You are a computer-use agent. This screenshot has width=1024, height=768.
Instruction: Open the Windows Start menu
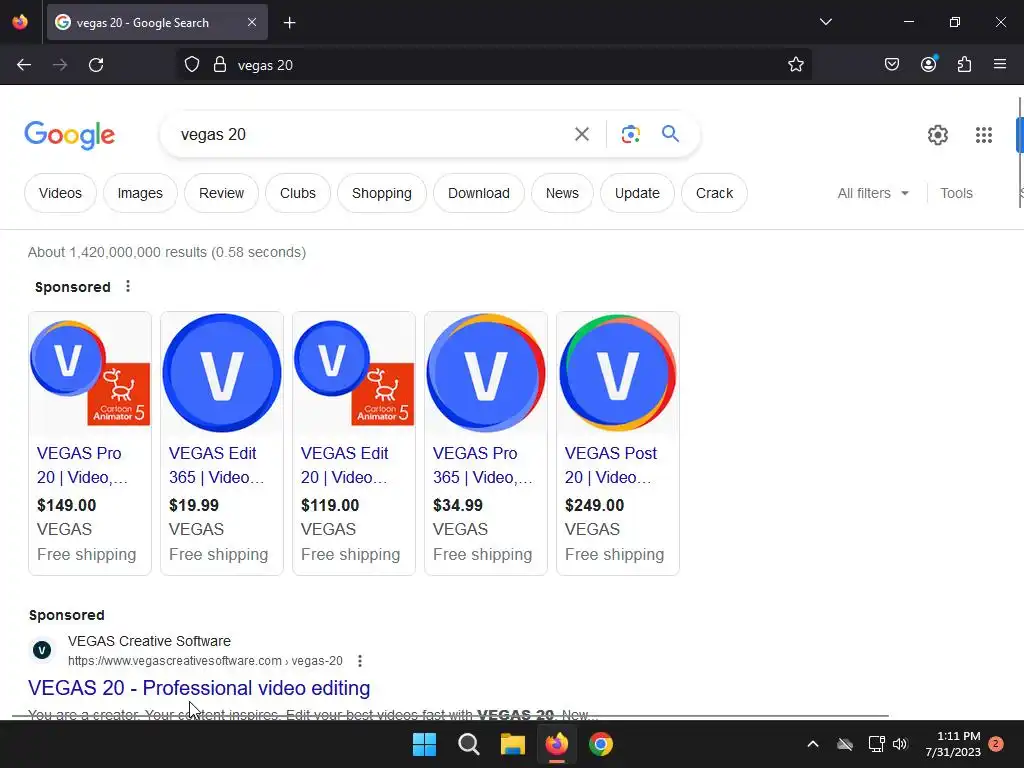tap(424, 744)
